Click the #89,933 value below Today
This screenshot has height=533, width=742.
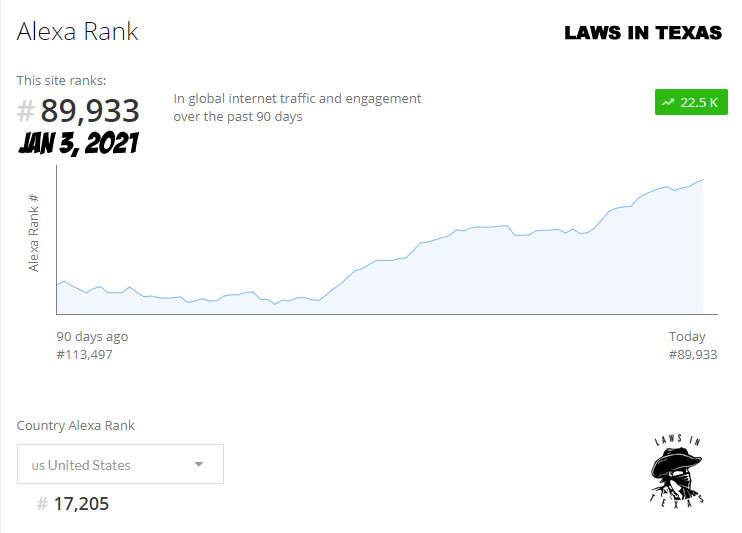click(x=693, y=355)
